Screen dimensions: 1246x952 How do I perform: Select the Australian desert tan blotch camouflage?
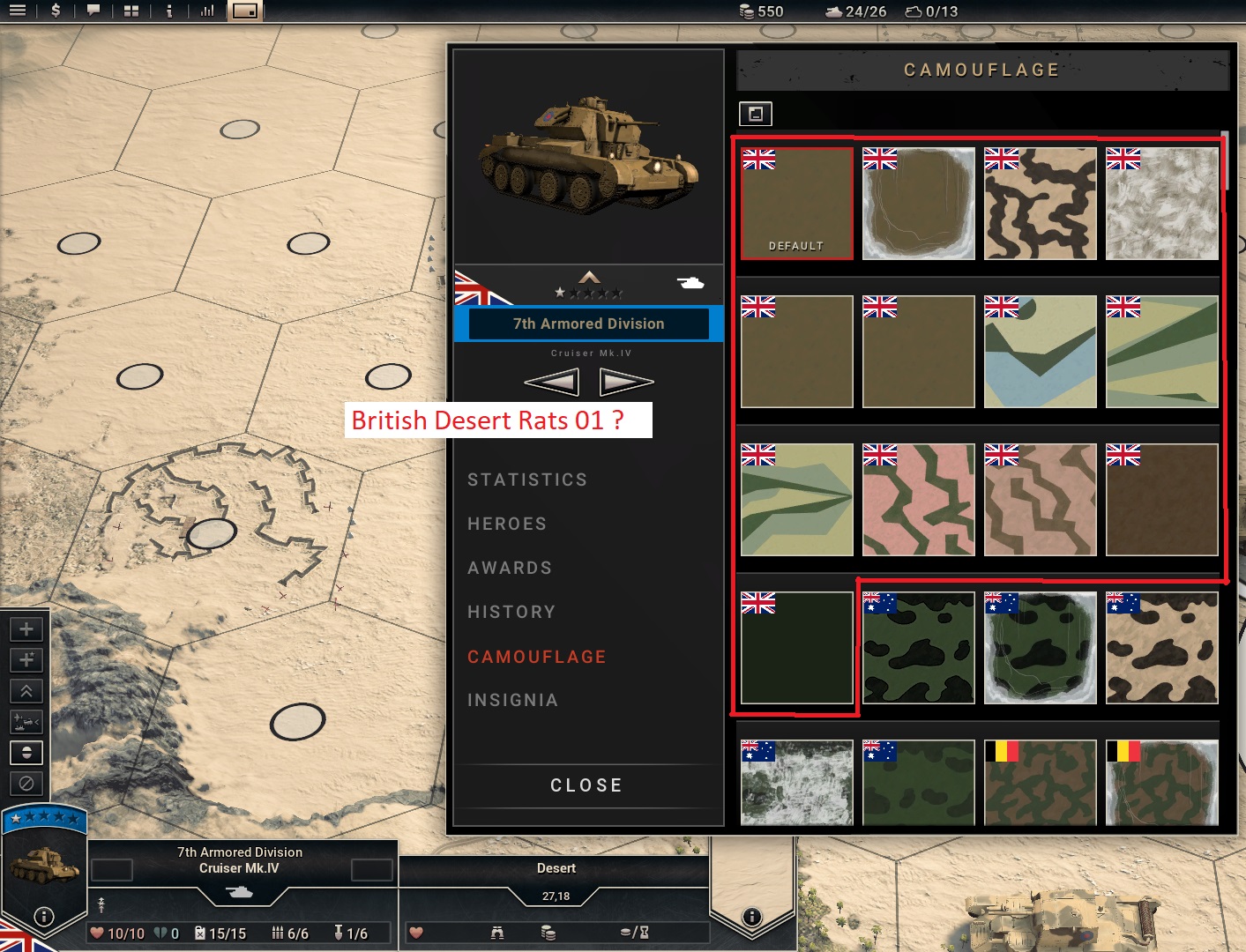tap(1162, 648)
